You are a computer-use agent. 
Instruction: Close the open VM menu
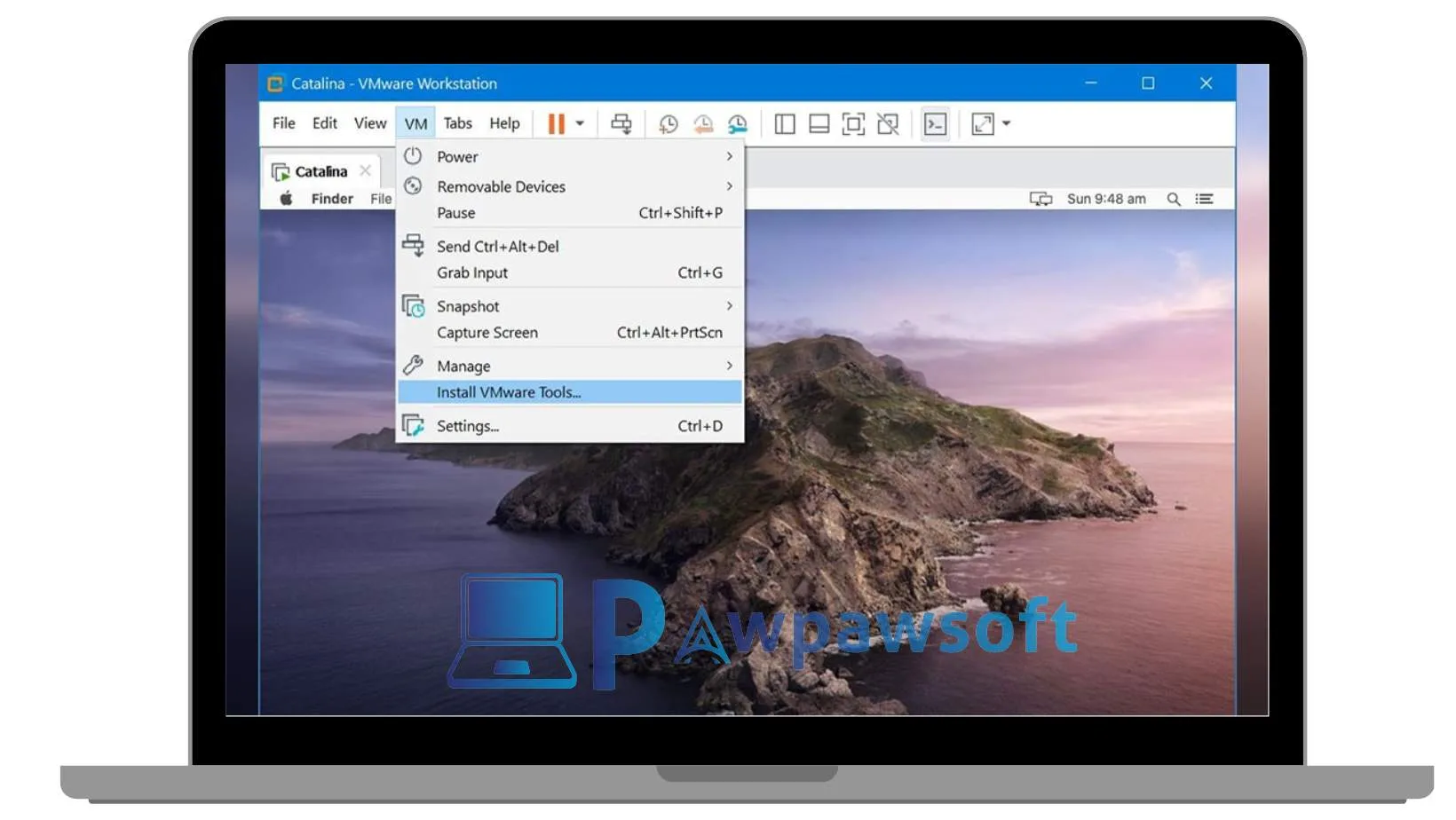(x=415, y=123)
